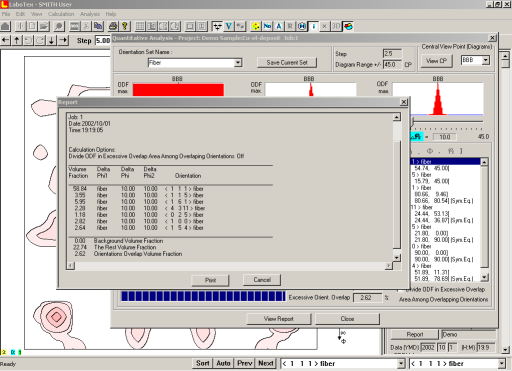
Task: Click the printer toolbar icon
Action: (x=113, y=26)
